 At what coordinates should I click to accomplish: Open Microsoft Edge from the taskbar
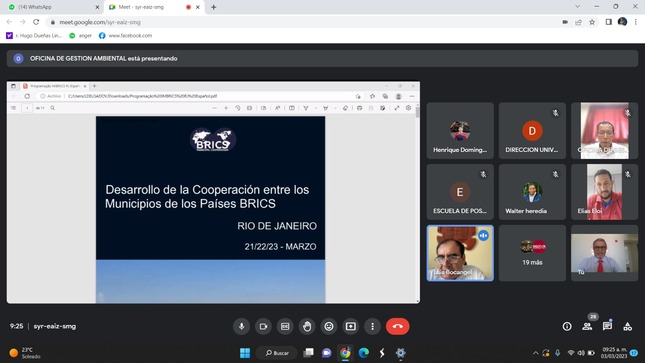coord(364,353)
